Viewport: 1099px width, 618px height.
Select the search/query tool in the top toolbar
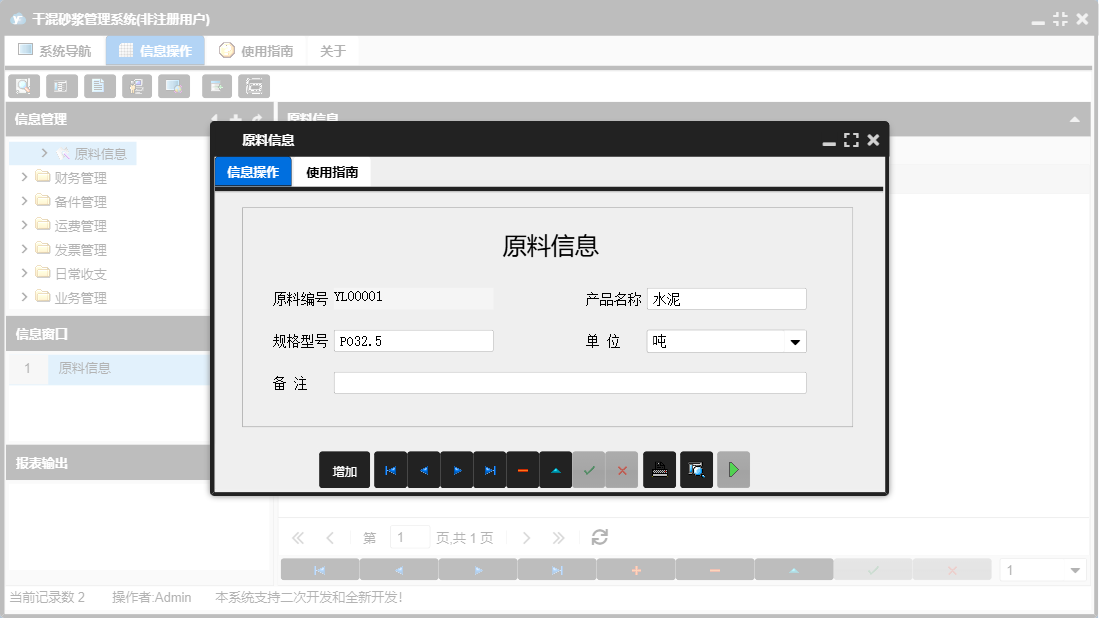pos(23,86)
